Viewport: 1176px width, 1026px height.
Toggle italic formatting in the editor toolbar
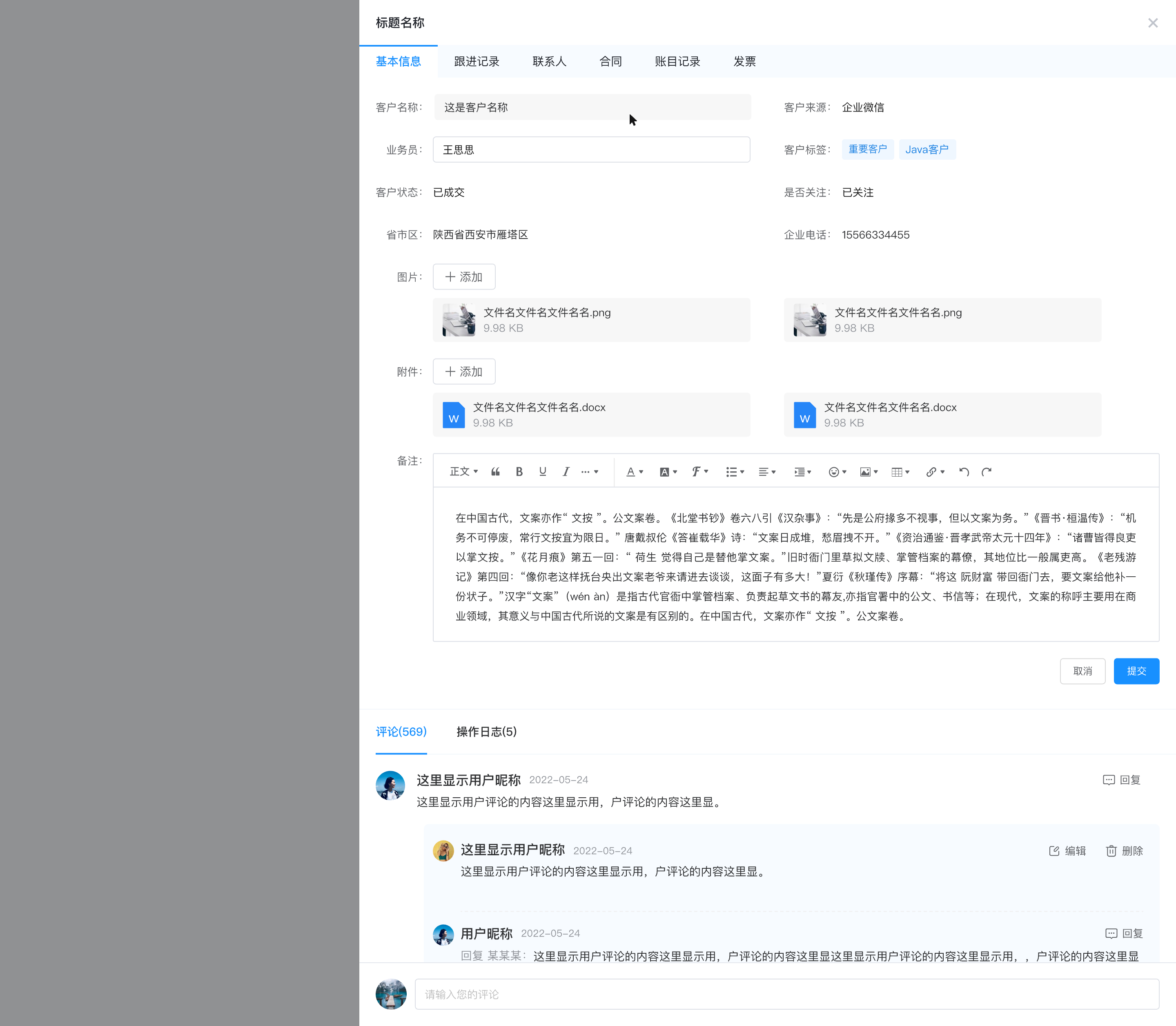click(566, 472)
